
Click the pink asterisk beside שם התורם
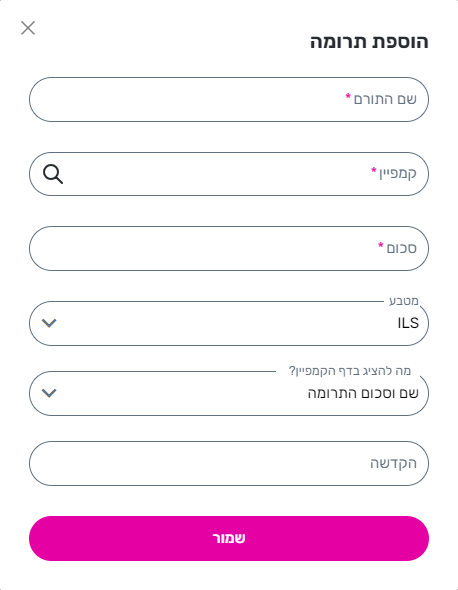click(348, 96)
